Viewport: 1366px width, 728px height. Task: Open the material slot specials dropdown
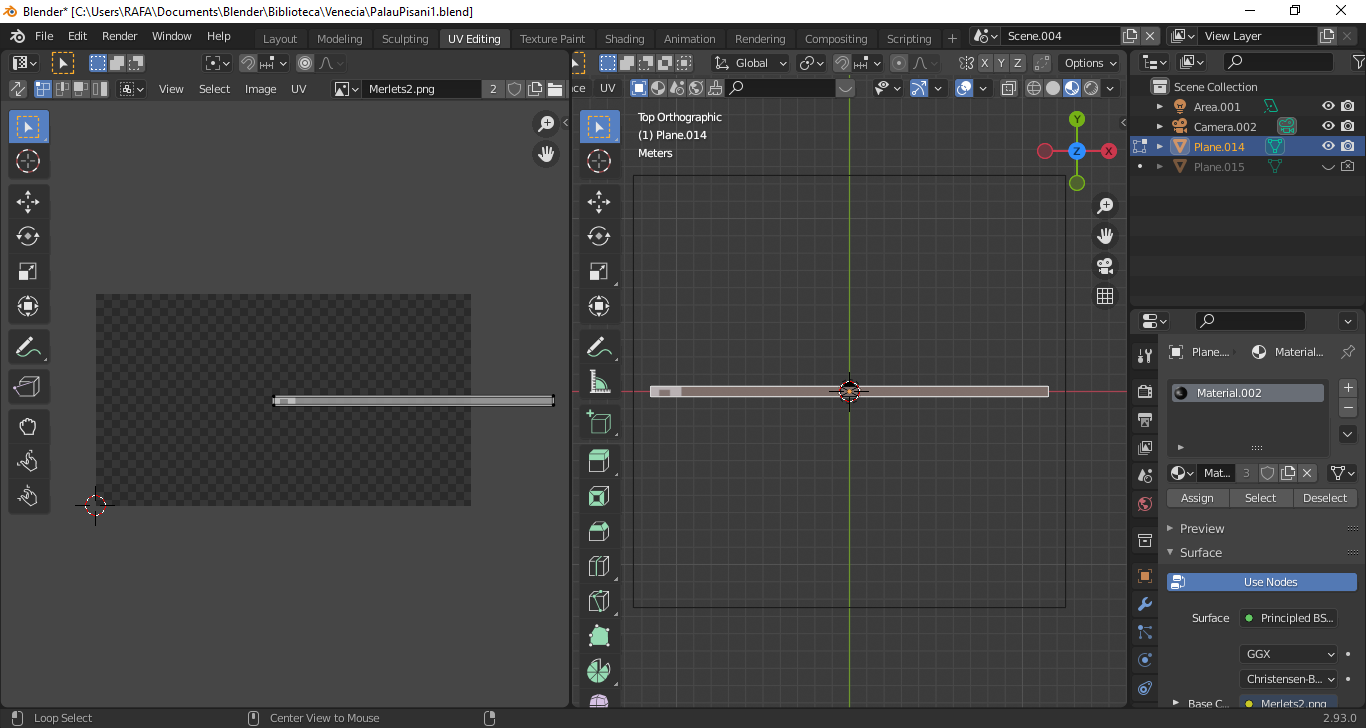[1348, 435]
